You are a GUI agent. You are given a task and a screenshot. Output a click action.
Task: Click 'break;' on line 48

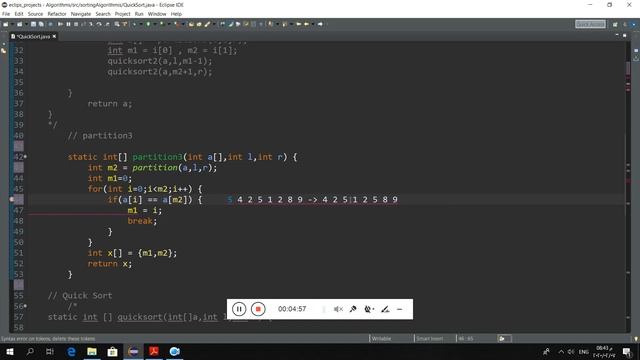click(x=142, y=221)
